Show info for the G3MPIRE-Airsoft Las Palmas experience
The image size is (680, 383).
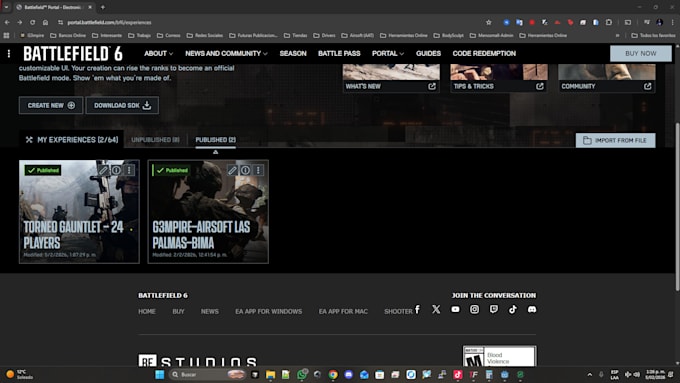pyautogui.click(x=245, y=170)
